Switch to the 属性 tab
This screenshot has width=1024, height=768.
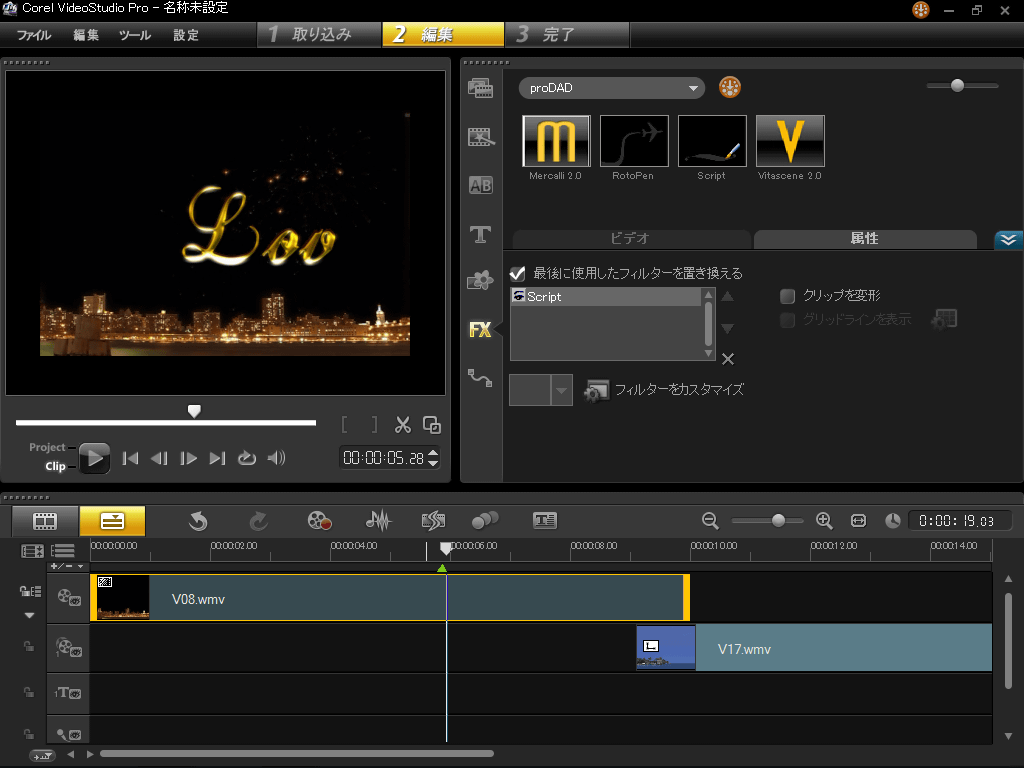pos(865,239)
